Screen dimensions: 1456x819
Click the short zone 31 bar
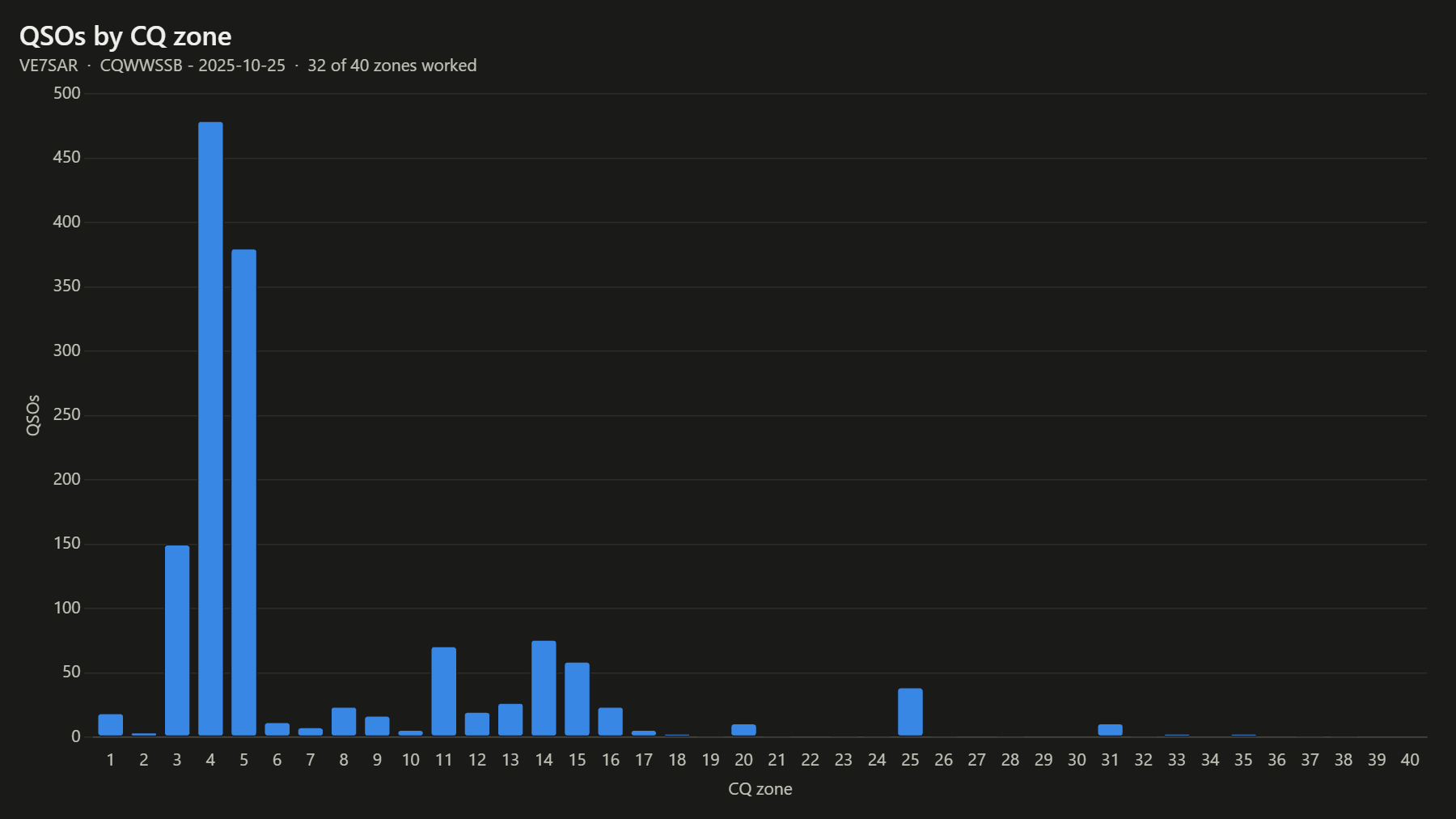point(1110,730)
